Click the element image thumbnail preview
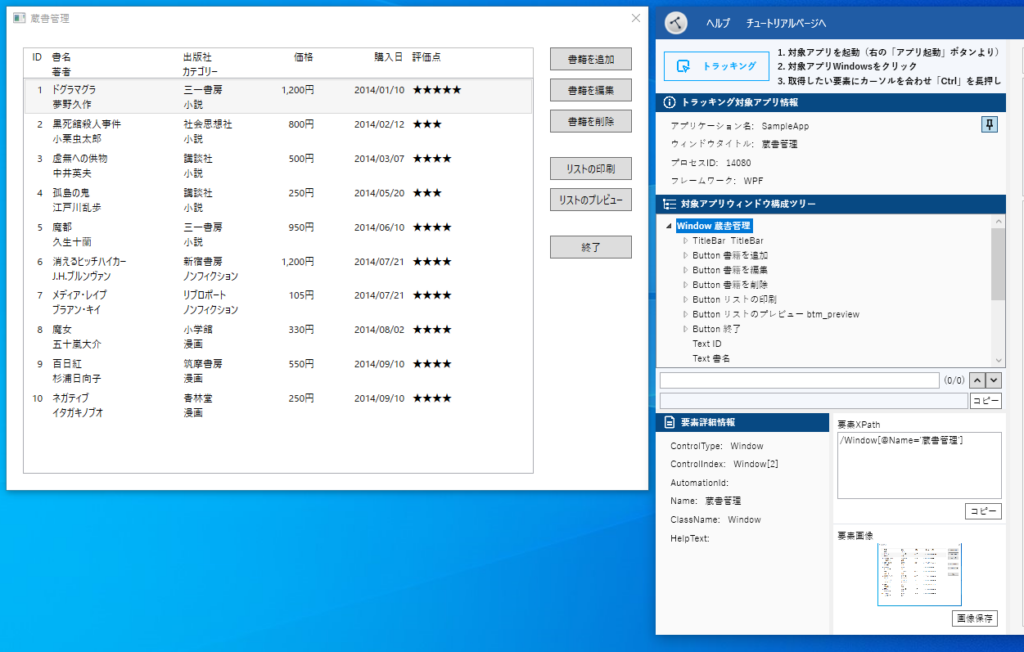Screen dimensions: 1024x652 [x=919, y=574]
